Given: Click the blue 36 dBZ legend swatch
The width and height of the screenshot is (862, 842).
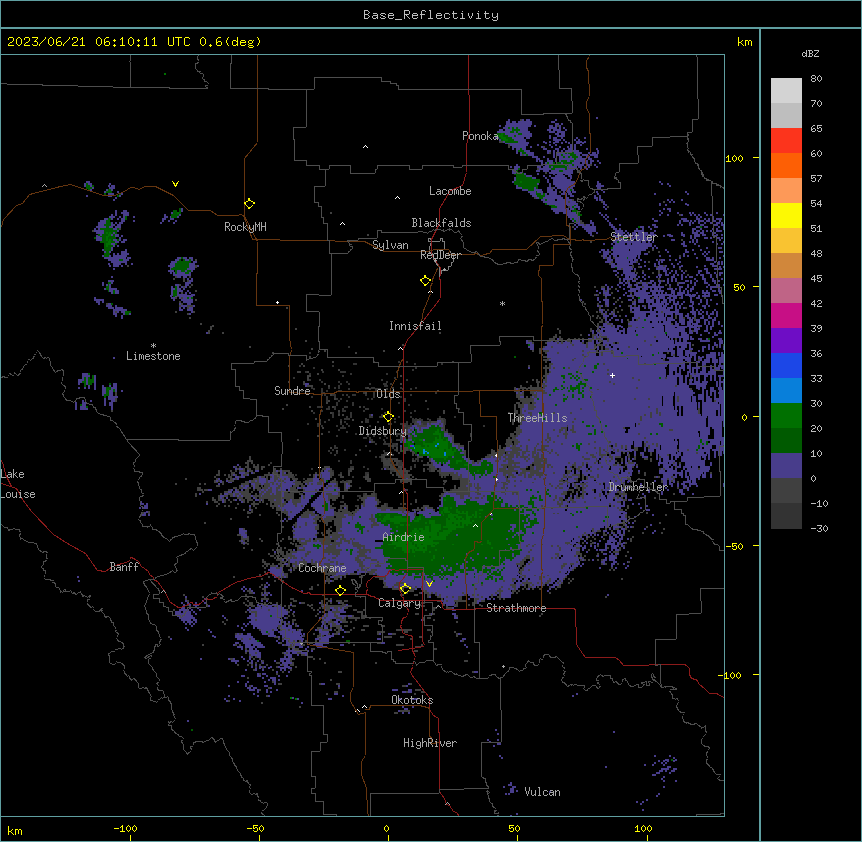Looking at the screenshot, I should coord(786,365).
